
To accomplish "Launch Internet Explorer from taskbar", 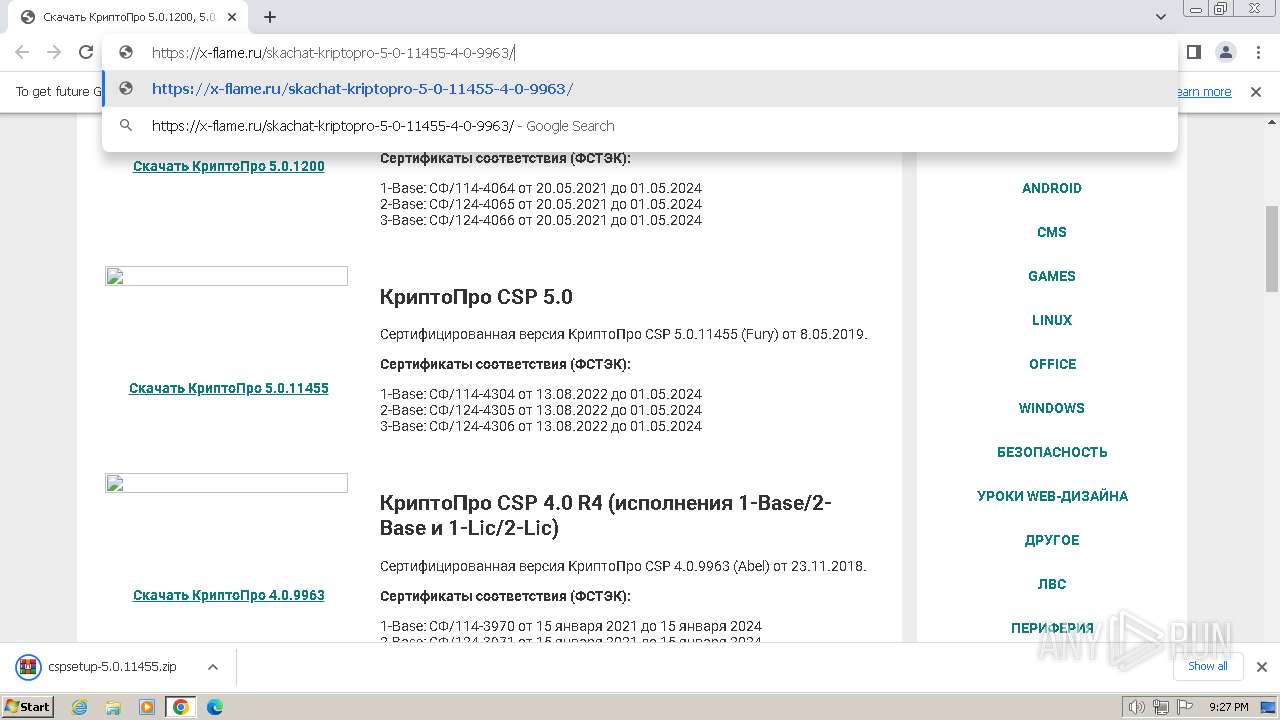I will coord(80,707).
